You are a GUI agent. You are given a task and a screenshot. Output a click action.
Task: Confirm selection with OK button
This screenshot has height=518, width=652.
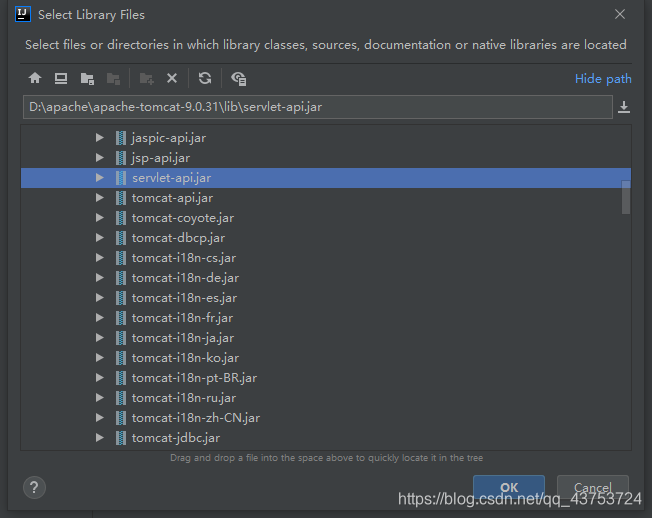pyautogui.click(x=509, y=487)
